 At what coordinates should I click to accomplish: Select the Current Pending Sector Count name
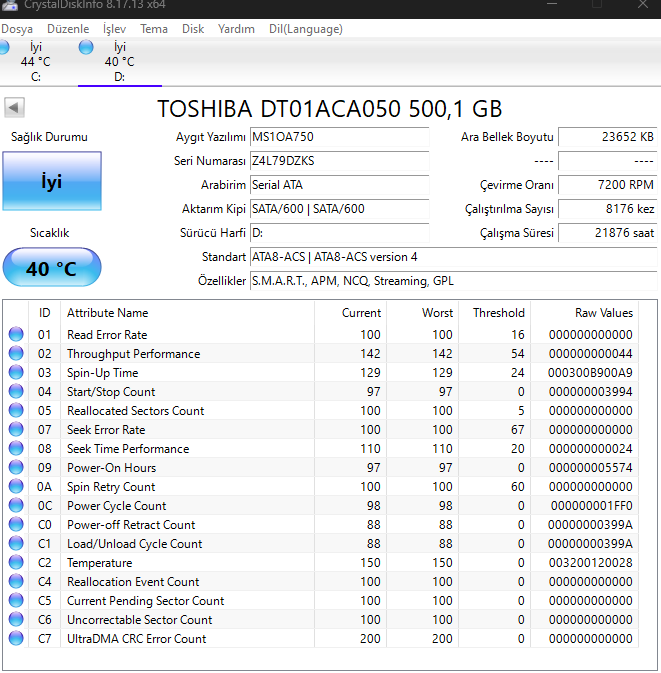[146, 600]
